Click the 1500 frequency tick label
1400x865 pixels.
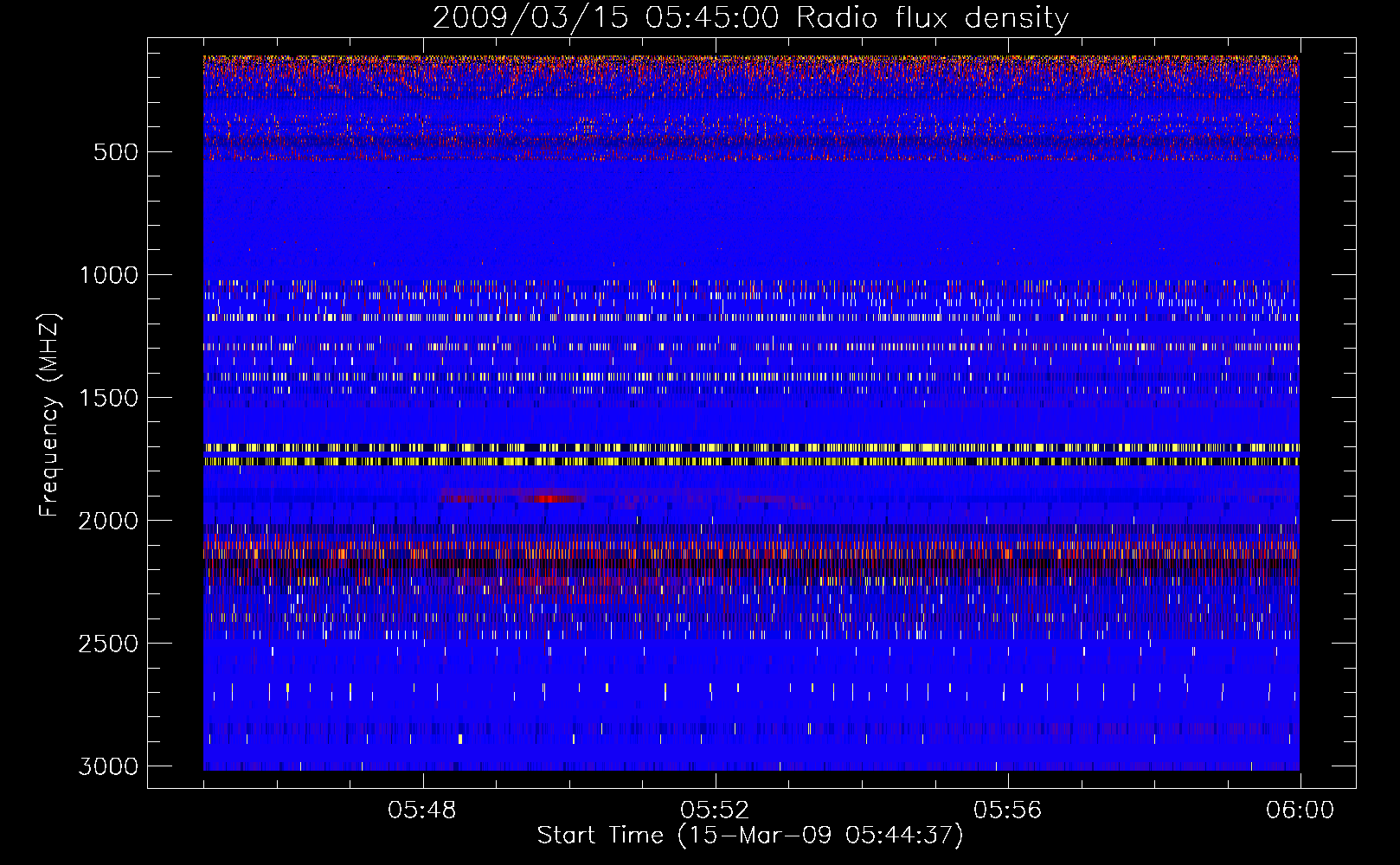coord(108,398)
